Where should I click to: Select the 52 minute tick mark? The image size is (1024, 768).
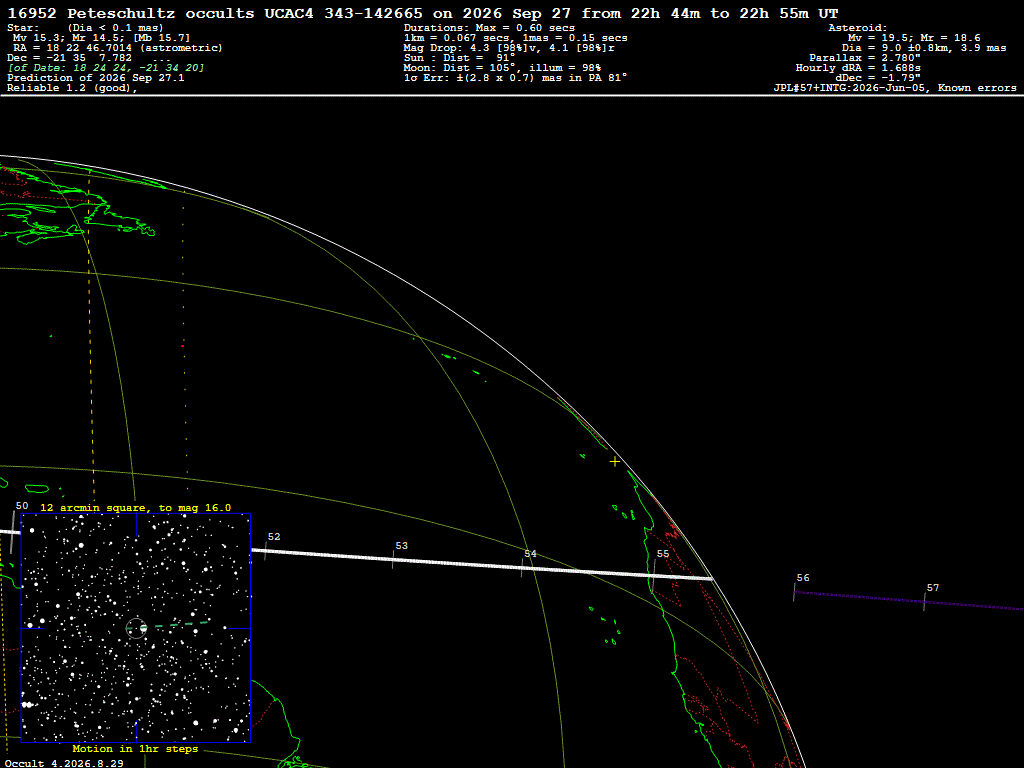click(266, 551)
